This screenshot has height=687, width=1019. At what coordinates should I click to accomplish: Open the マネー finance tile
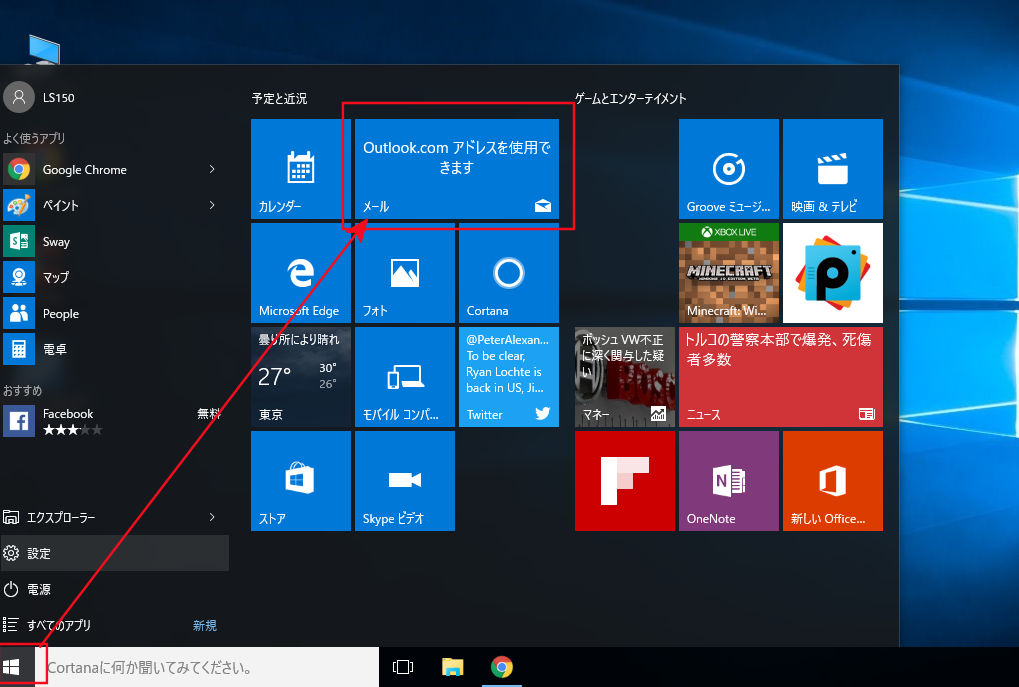click(625, 377)
